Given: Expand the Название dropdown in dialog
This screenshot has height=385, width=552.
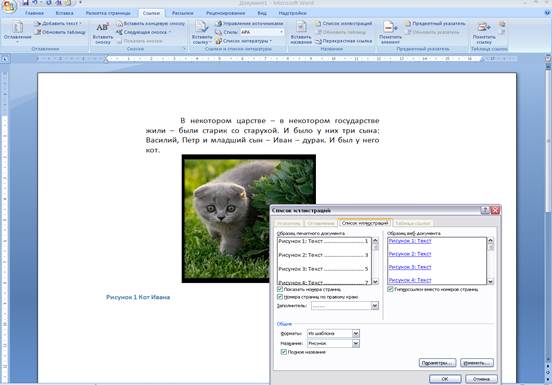Looking at the screenshot, I should (356, 343).
